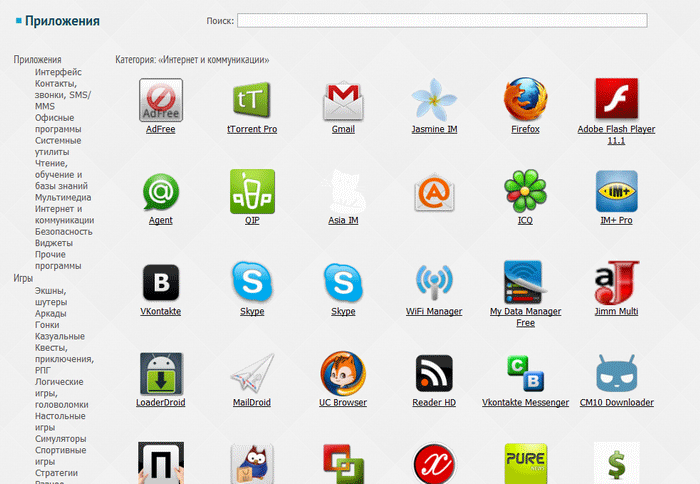Select Логические игры, головоломки category
The width and height of the screenshot is (700, 484).
pyautogui.click(x=62, y=393)
